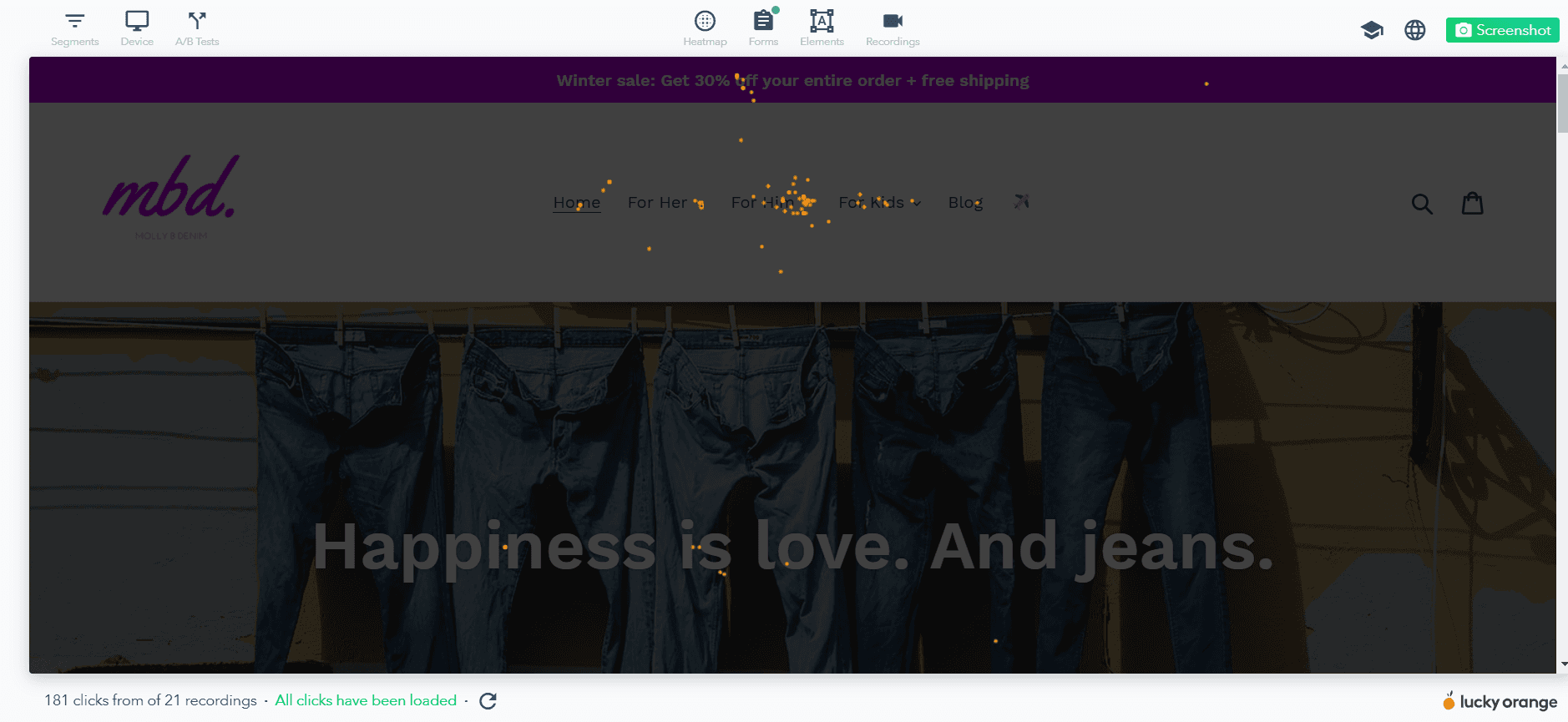Click 'All clicks have been loaded' text
Screen dimensions: 1568x722
[366, 700]
